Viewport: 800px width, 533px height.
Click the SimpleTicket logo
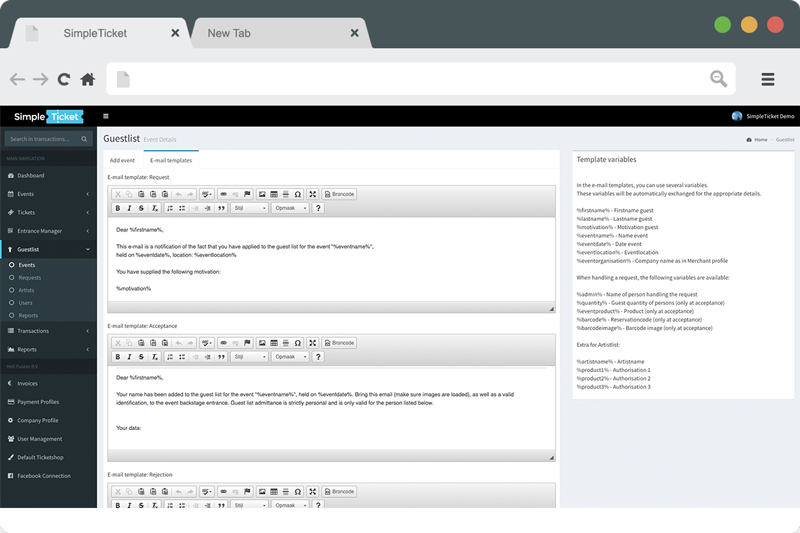pyautogui.click(x=48, y=116)
